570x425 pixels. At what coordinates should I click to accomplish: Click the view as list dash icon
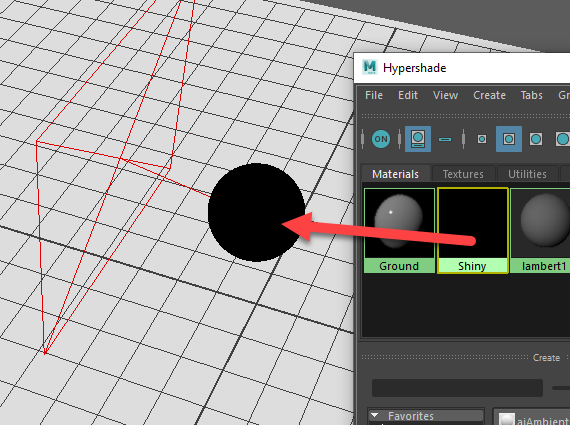(x=445, y=139)
